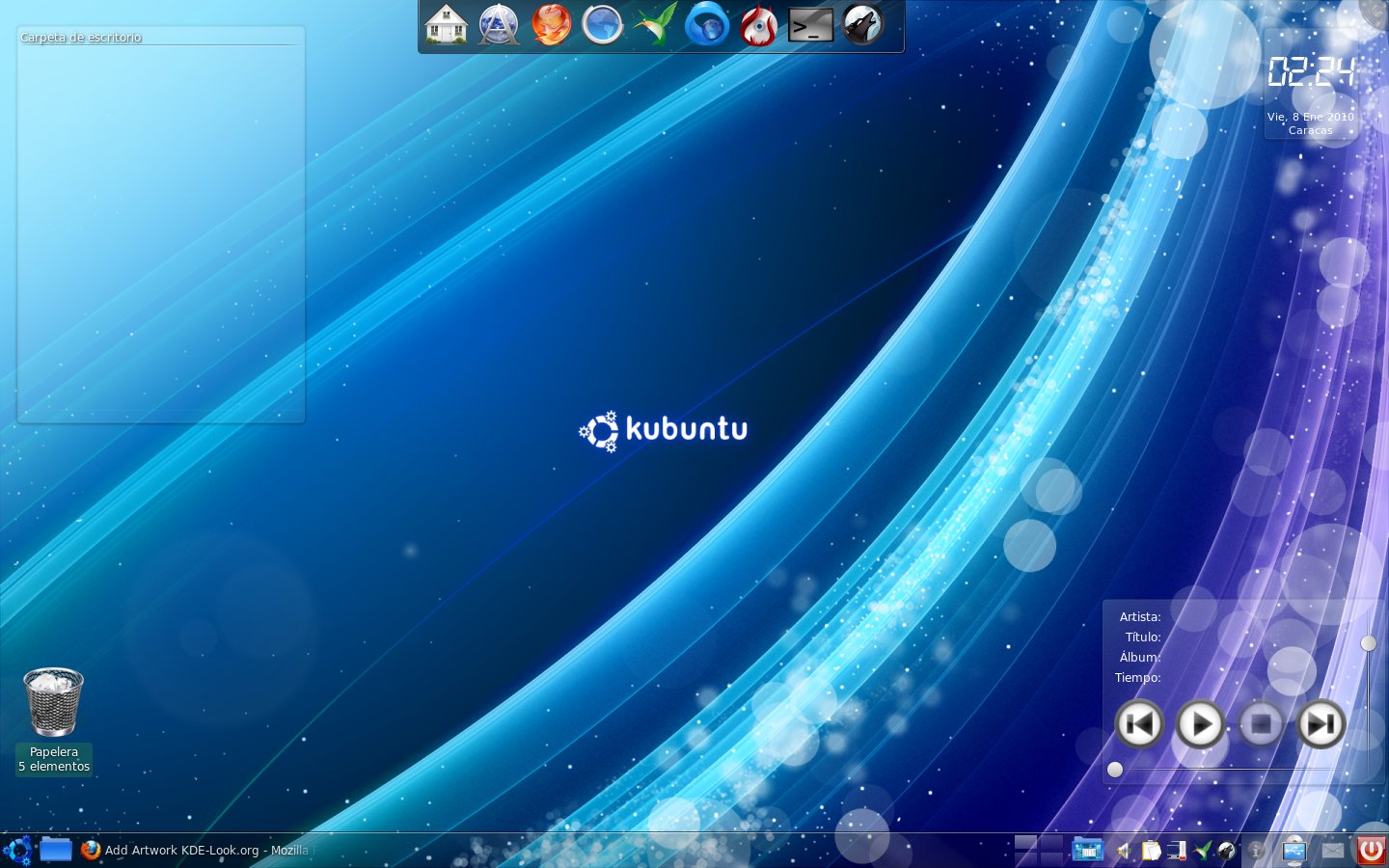Open the USB device notifier icon
This screenshot has height=868, width=1389.
(1294, 851)
